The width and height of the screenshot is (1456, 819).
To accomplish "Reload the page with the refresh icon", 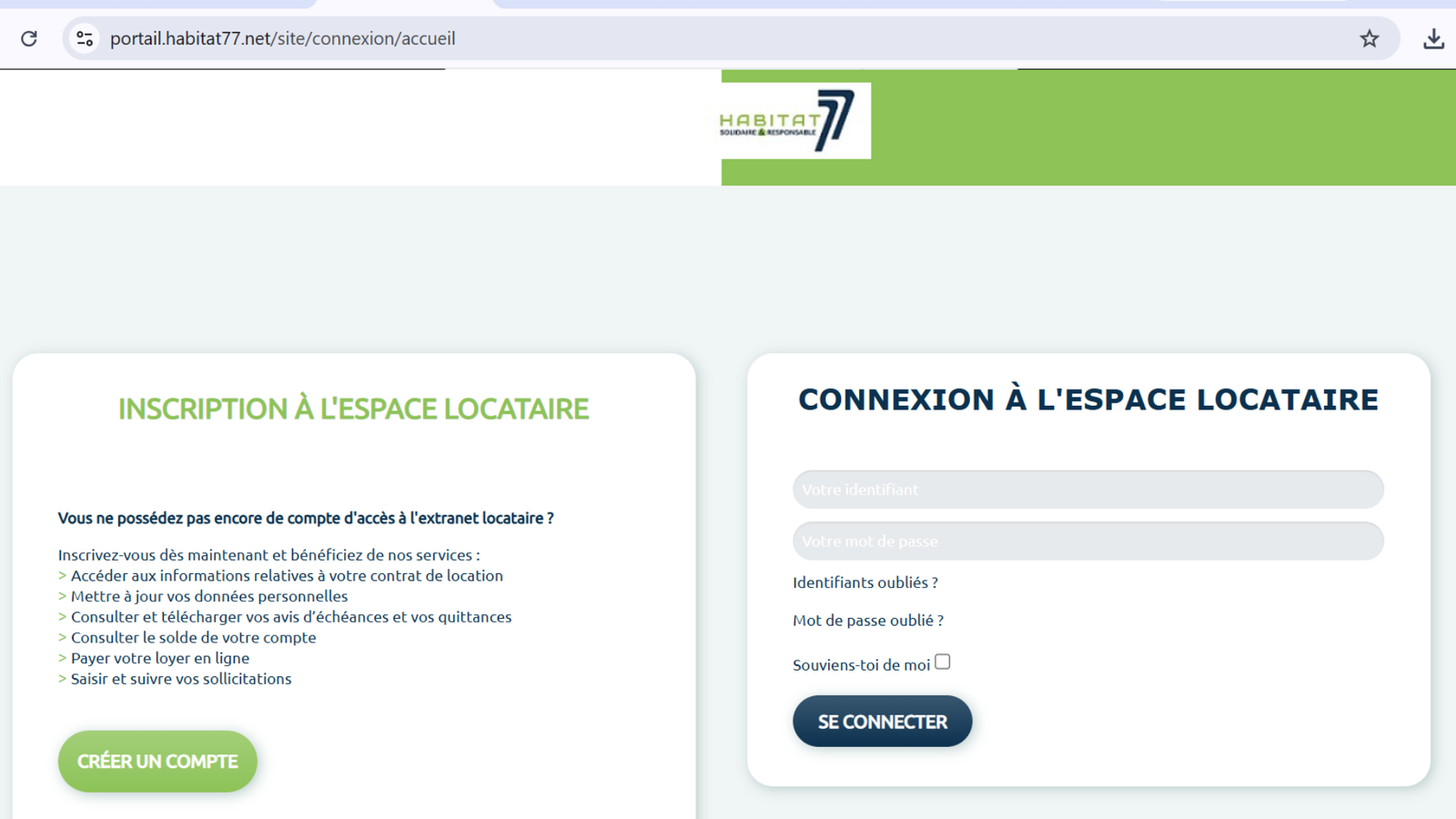I will tap(29, 38).
